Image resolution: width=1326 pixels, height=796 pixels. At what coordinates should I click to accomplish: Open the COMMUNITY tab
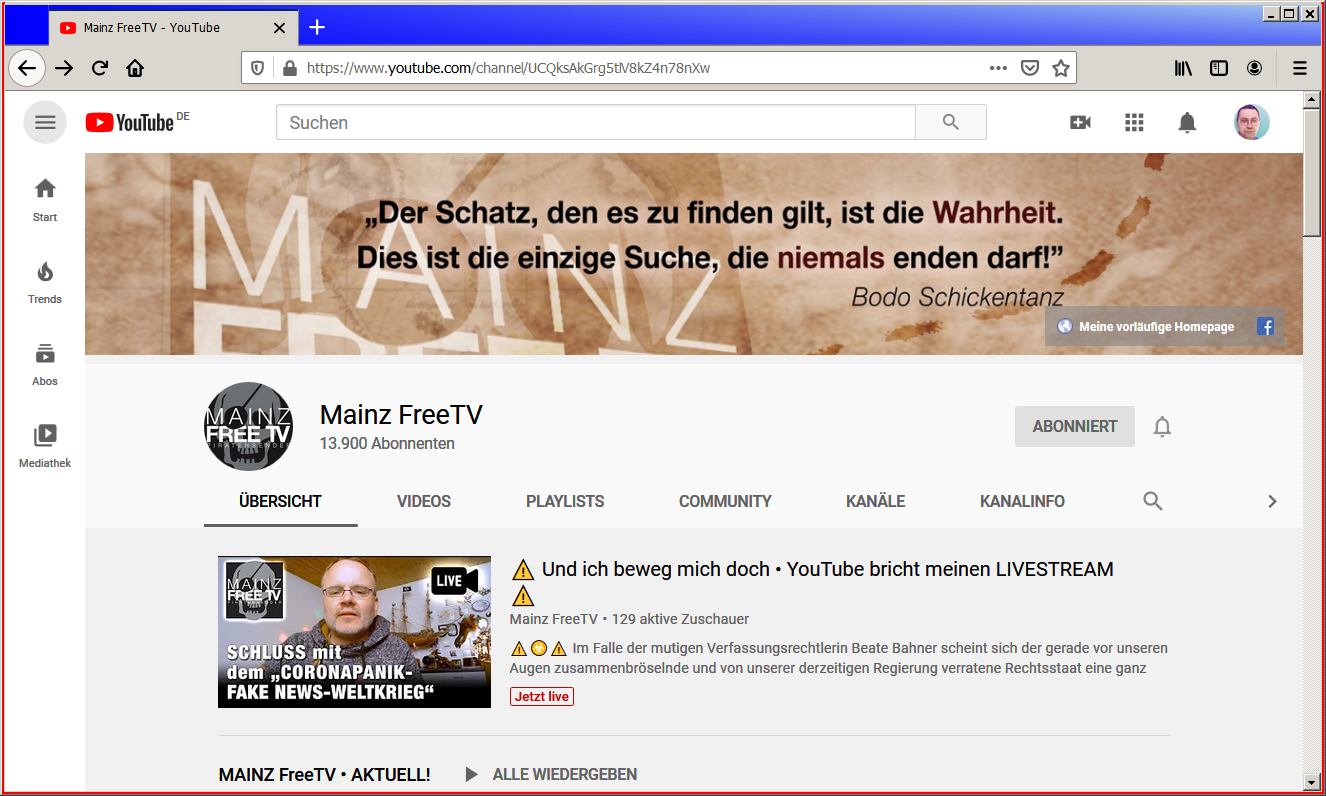tap(725, 501)
